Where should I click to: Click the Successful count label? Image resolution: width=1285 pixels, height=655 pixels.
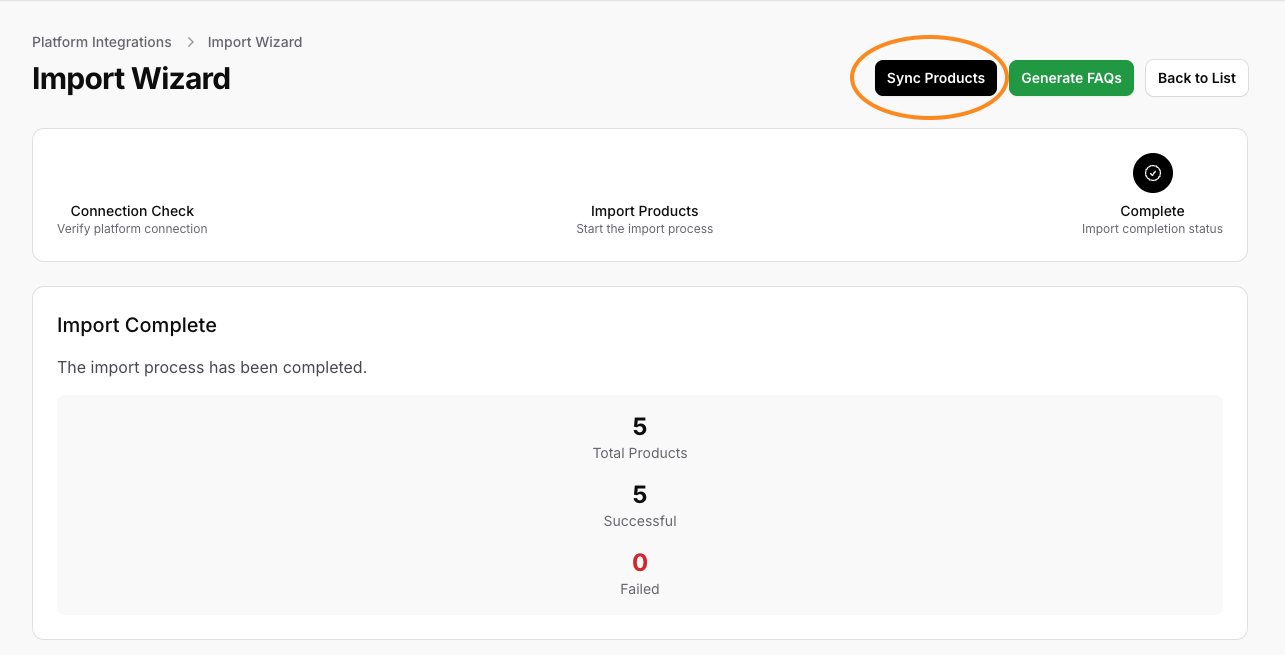pyautogui.click(x=640, y=521)
